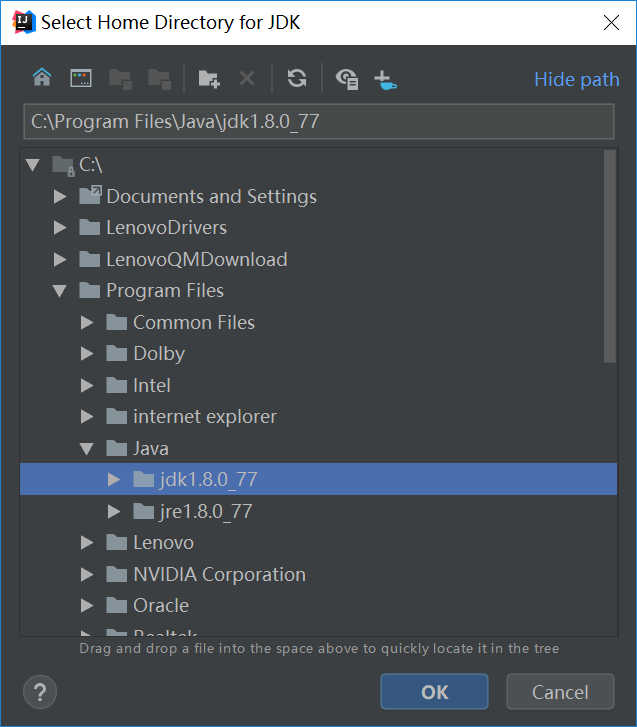Image resolution: width=637 pixels, height=727 pixels.
Task: Go to project directory icon
Action: pyautogui.click(x=121, y=78)
